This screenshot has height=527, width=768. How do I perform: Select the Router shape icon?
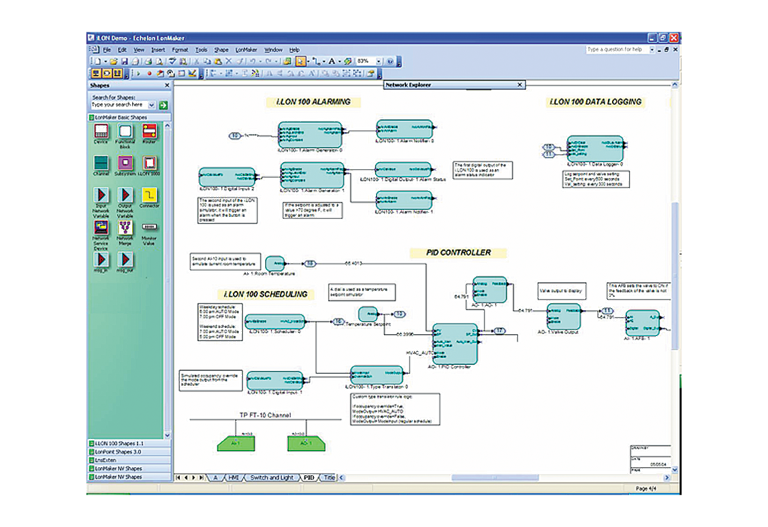149,131
